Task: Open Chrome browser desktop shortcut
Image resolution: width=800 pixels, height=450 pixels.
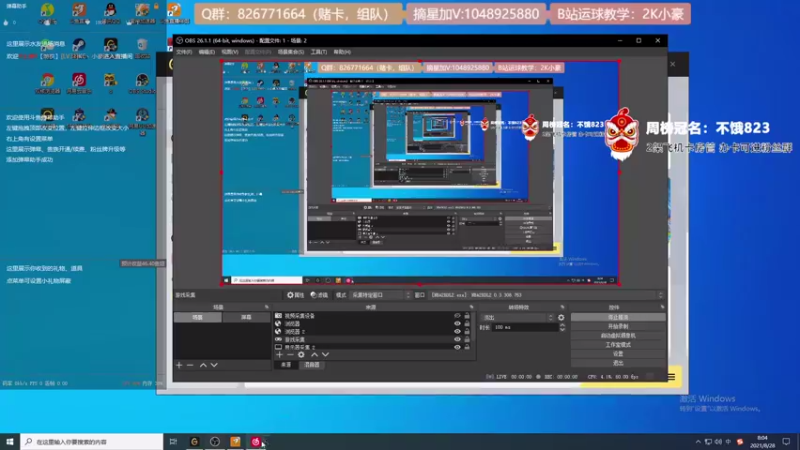Action: click(47, 81)
